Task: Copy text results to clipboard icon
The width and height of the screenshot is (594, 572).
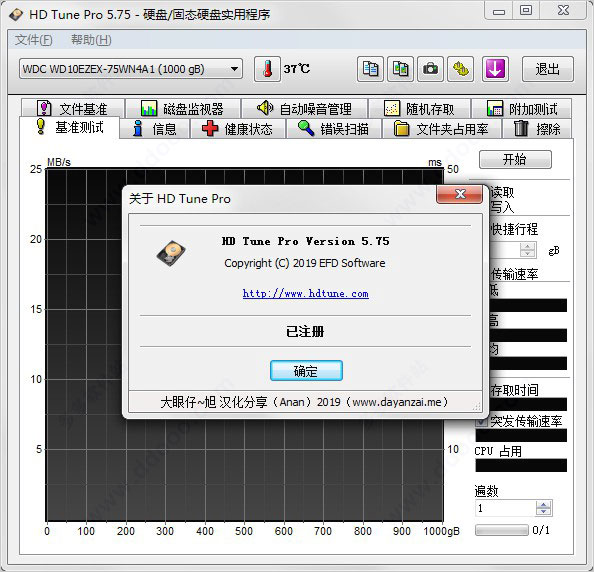Action: 370,69
